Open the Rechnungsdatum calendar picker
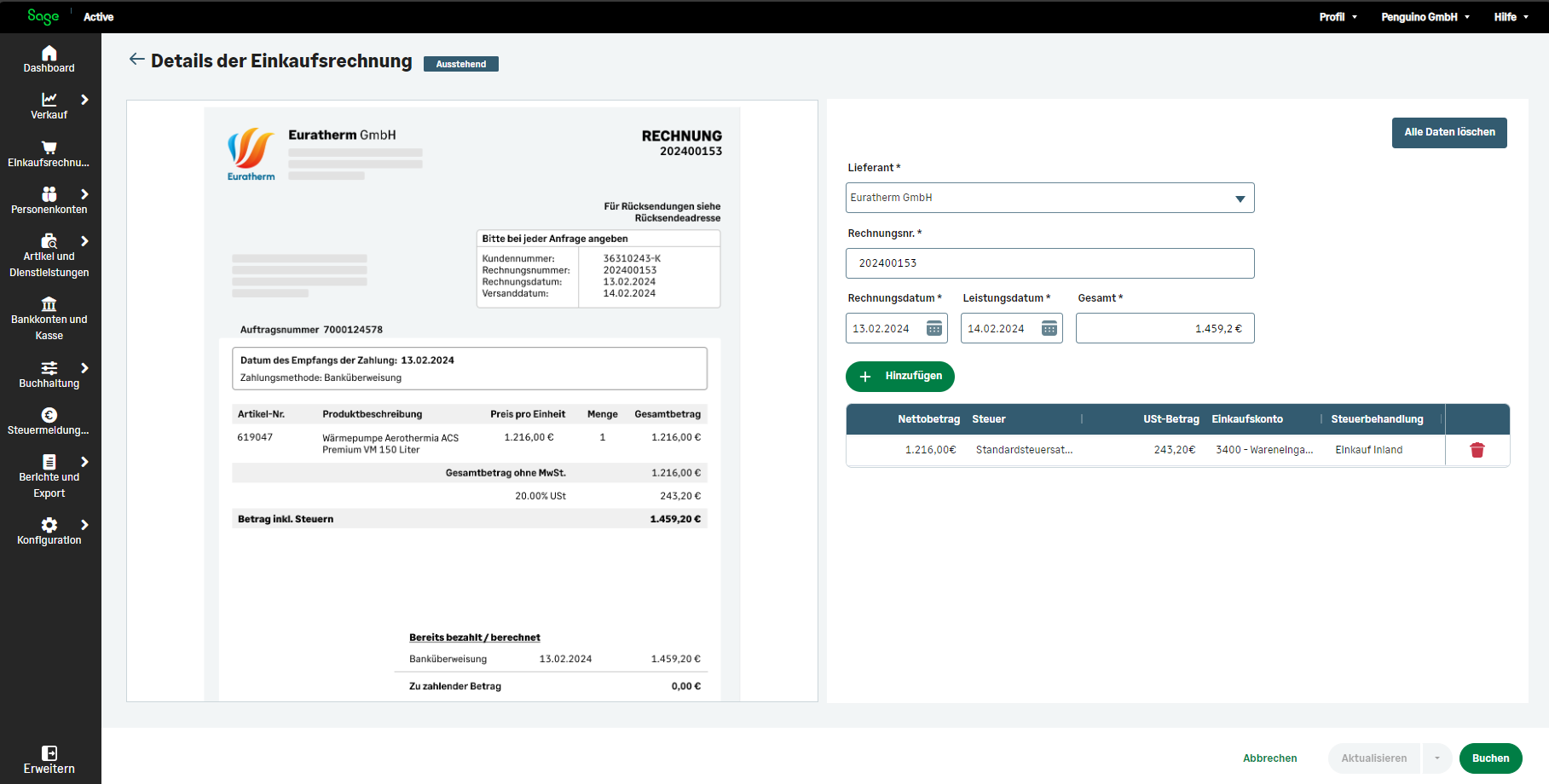The width and height of the screenshot is (1549, 784). [x=934, y=327]
